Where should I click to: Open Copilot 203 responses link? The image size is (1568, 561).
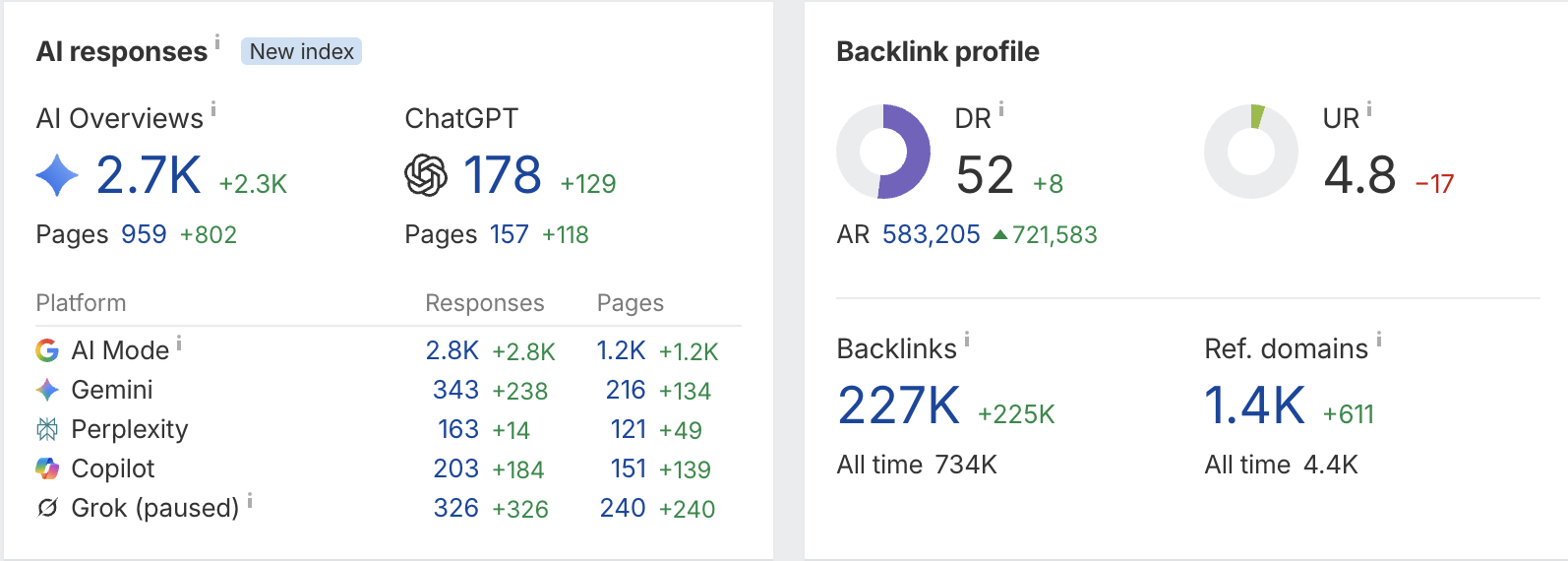click(x=456, y=468)
